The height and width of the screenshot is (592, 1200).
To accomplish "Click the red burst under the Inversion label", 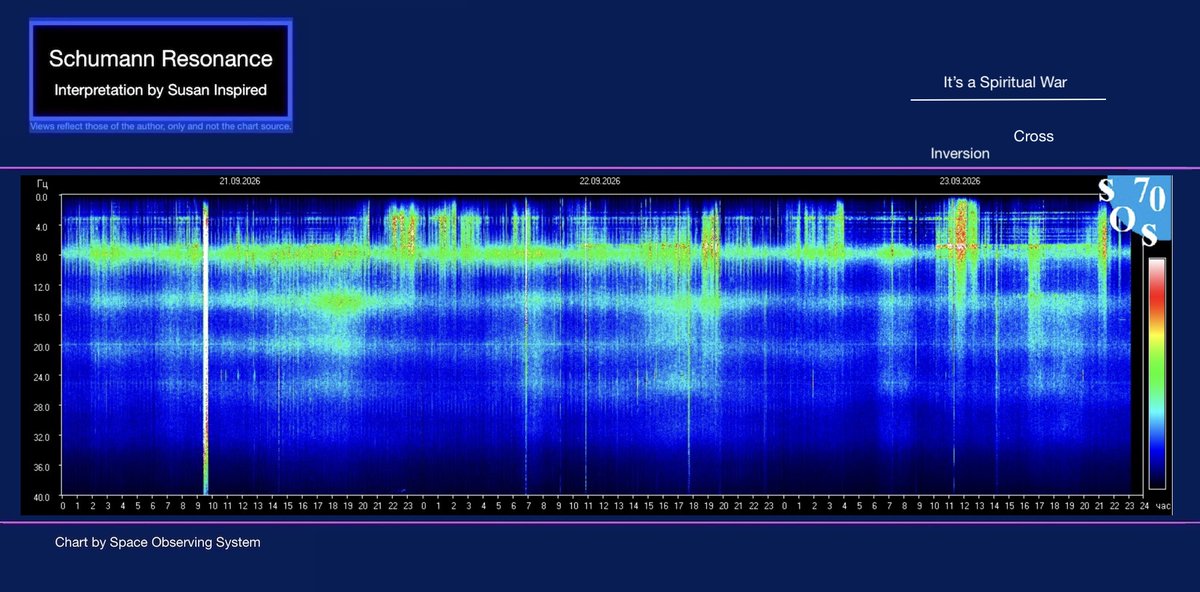I will pyautogui.click(x=962, y=232).
